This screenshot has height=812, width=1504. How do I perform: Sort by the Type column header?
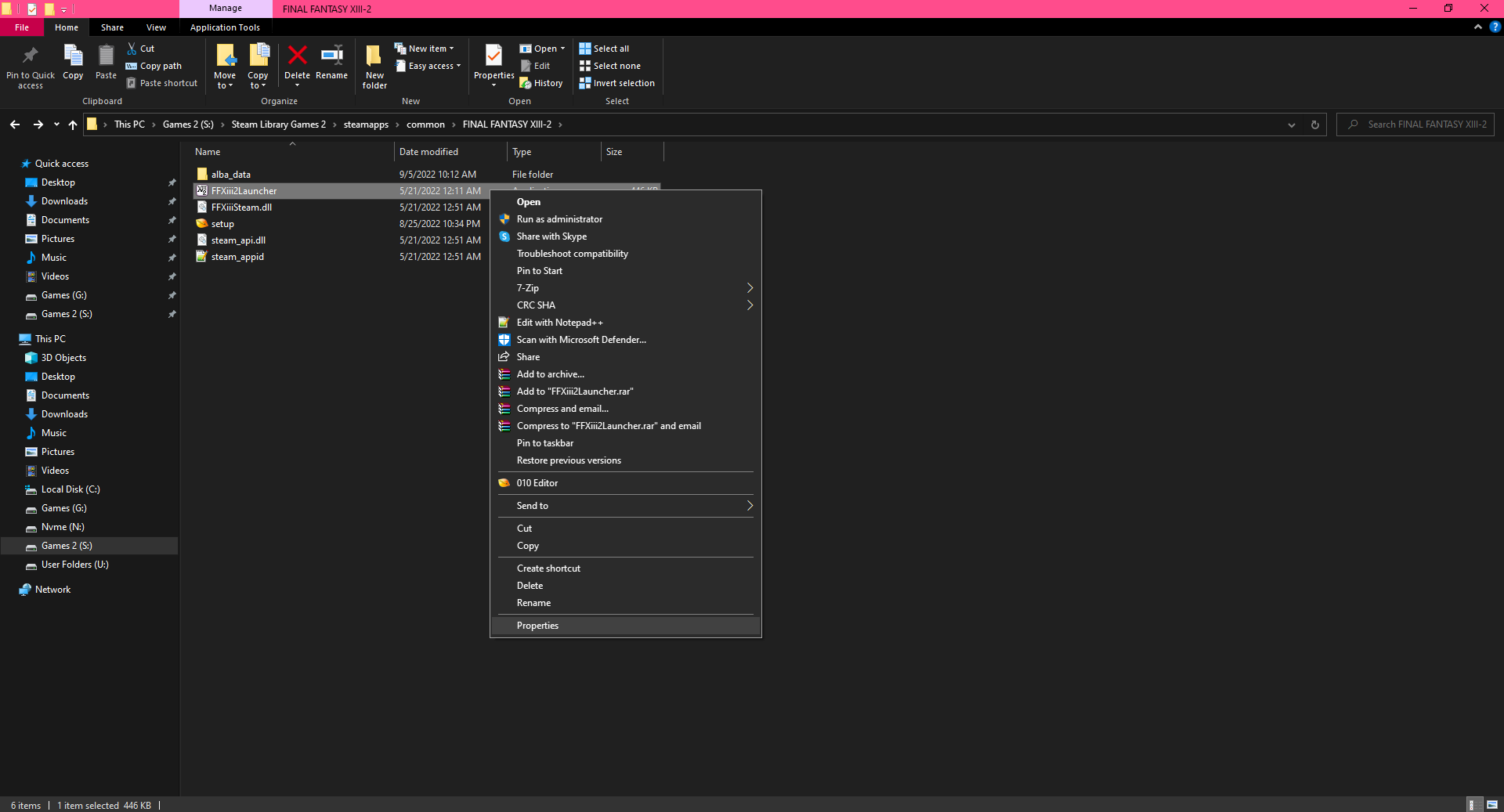click(x=554, y=152)
